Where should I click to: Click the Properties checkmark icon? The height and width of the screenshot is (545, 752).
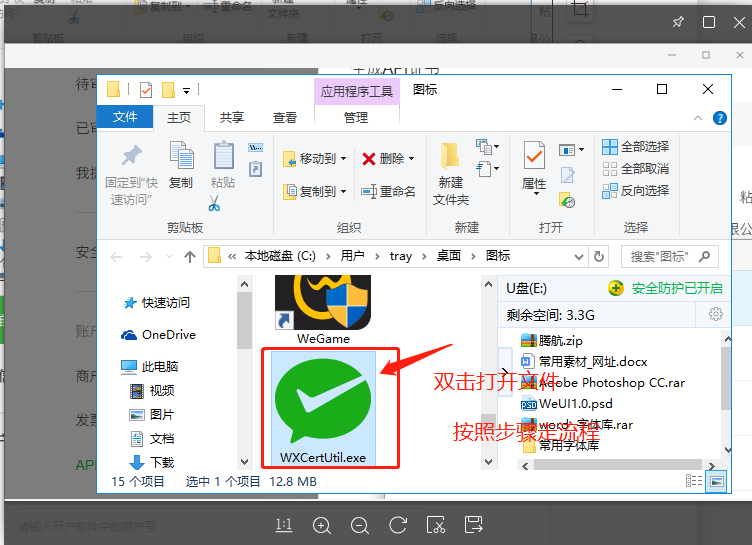pyautogui.click(x=534, y=155)
